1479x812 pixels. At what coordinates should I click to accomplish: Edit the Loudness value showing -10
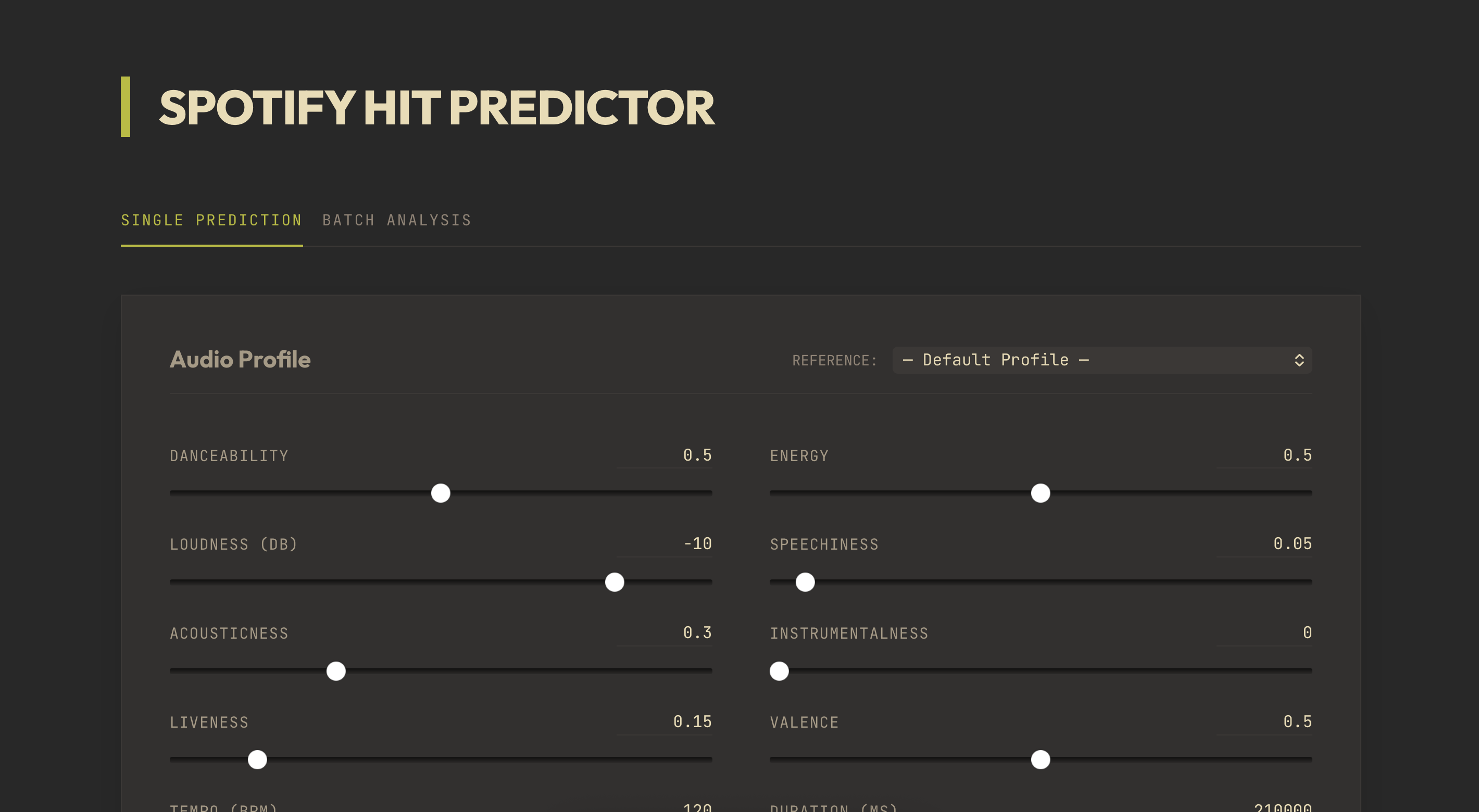coord(665,544)
